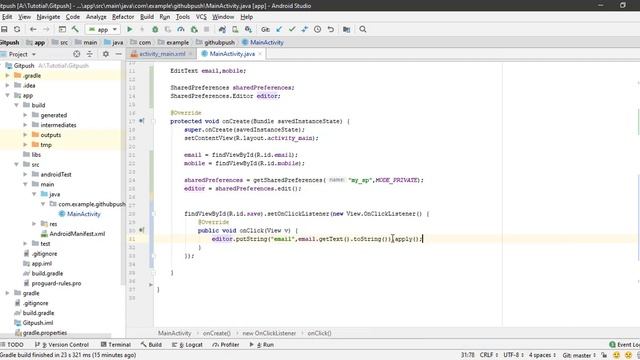
Task: Click the 31:78 cursor position indicator
Action: [468, 355]
